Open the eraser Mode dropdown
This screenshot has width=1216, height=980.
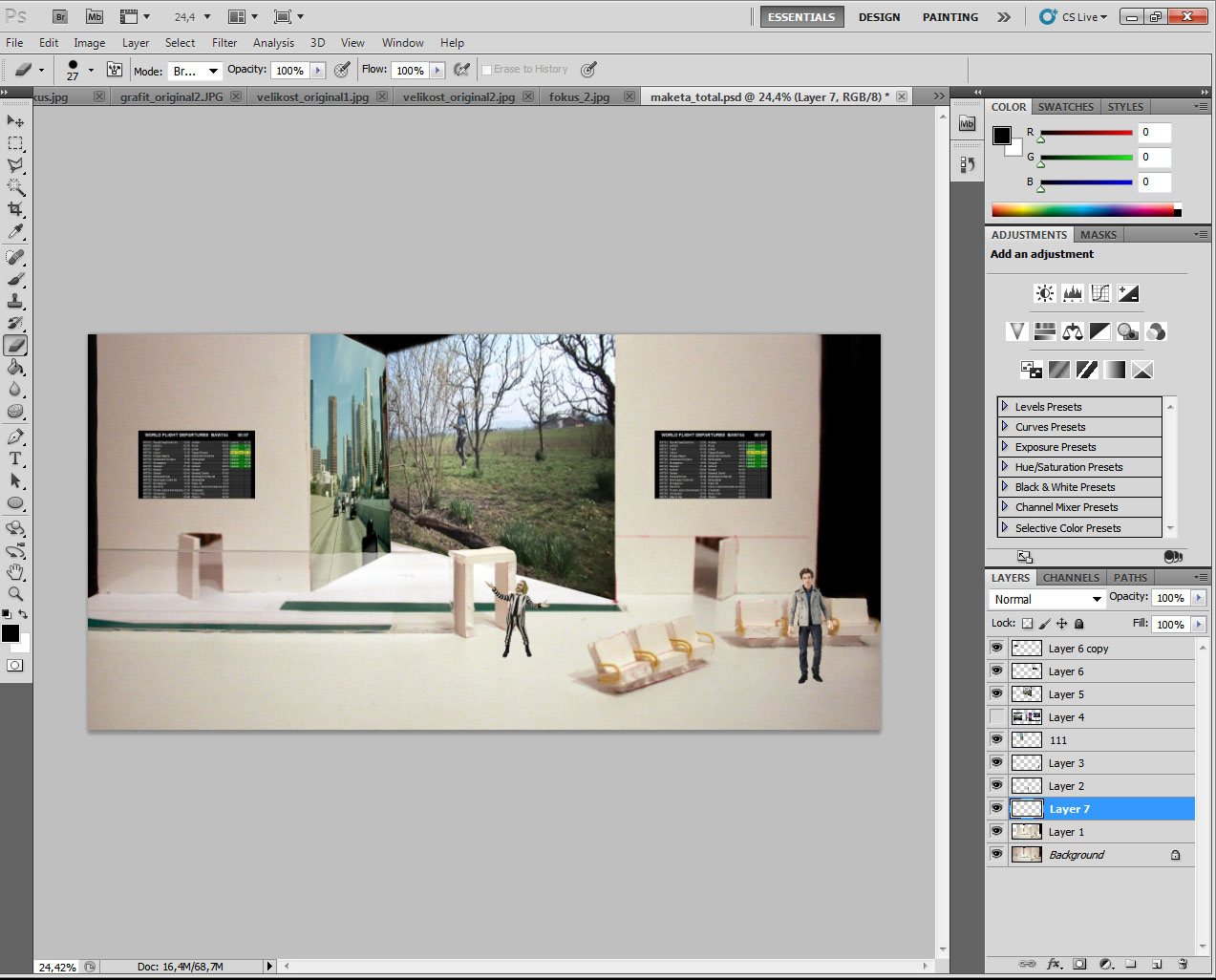pyautogui.click(x=195, y=71)
